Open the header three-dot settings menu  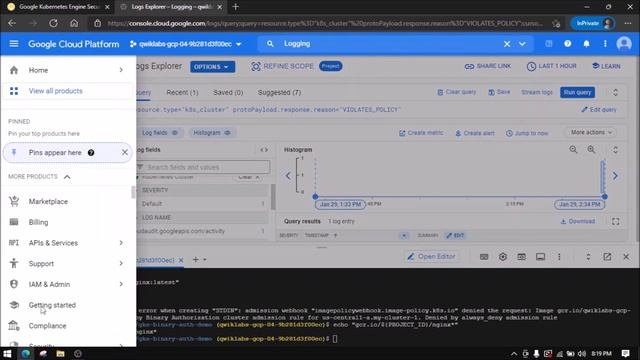pyautogui.click(x=605, y=44)
